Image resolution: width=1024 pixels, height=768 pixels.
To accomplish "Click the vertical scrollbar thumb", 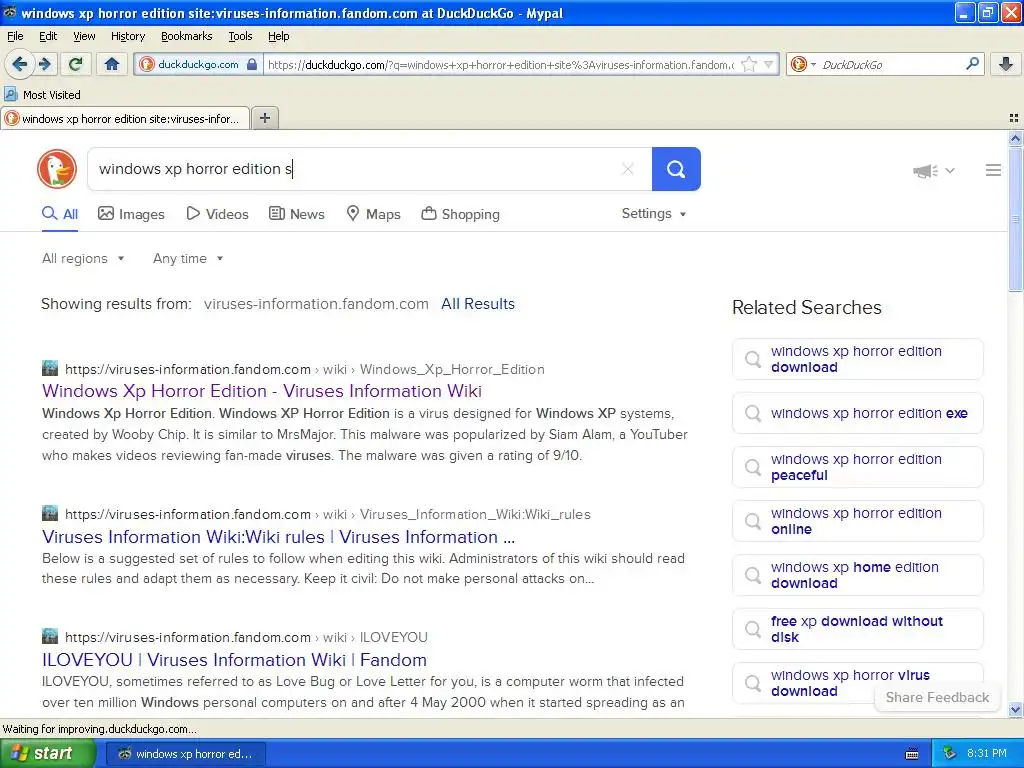I will (x=1015, y=219).
